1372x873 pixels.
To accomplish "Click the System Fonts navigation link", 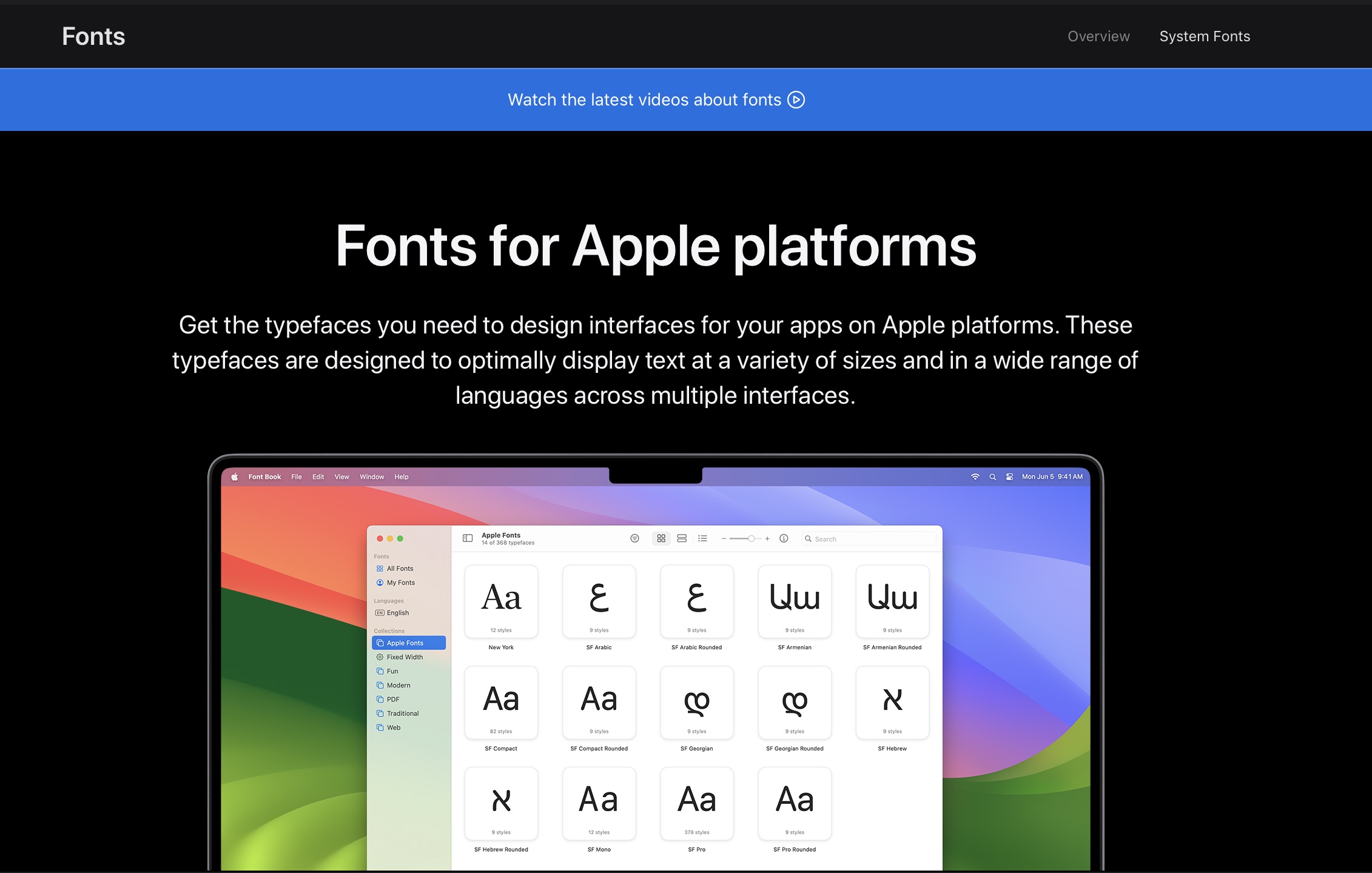I will coord(1205,36).
